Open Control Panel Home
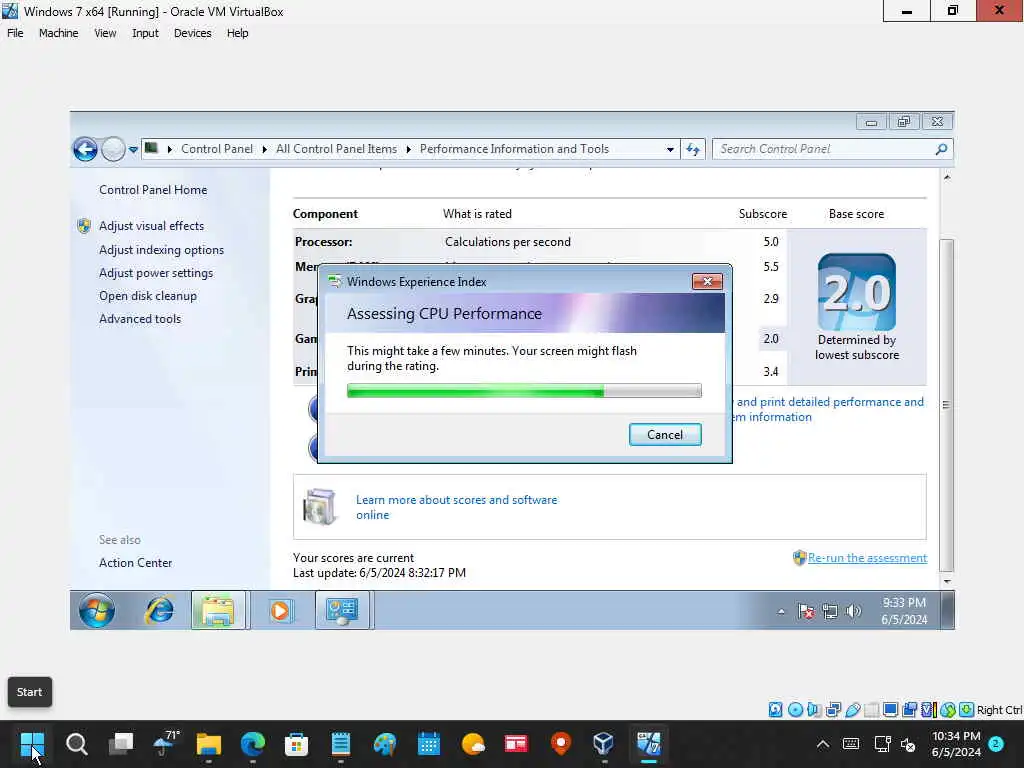Viewport: 1024px width, 768px height. pos(153,190)
